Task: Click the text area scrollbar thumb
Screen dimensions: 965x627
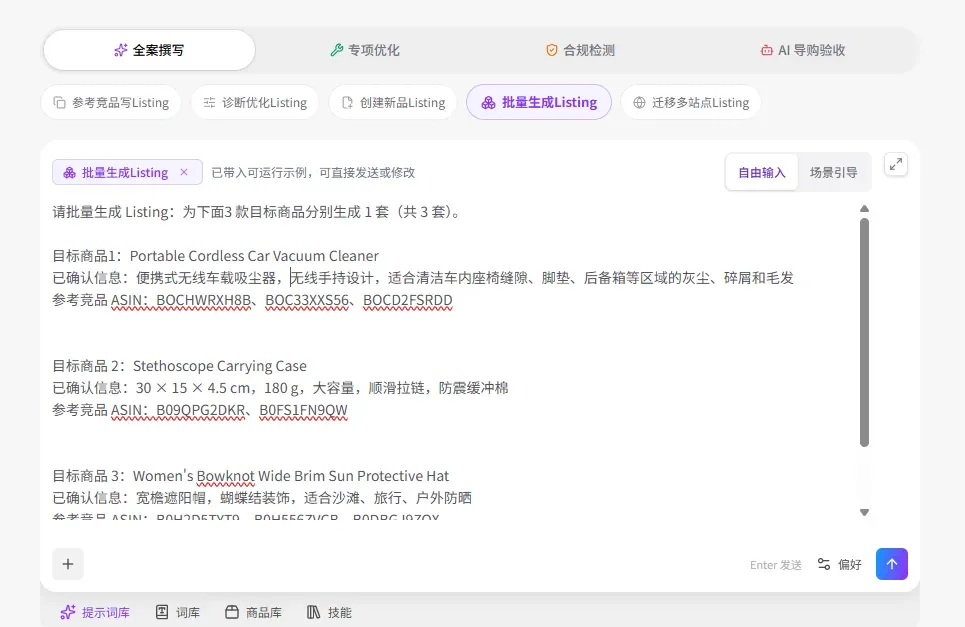Action: [x=864, y=332]
